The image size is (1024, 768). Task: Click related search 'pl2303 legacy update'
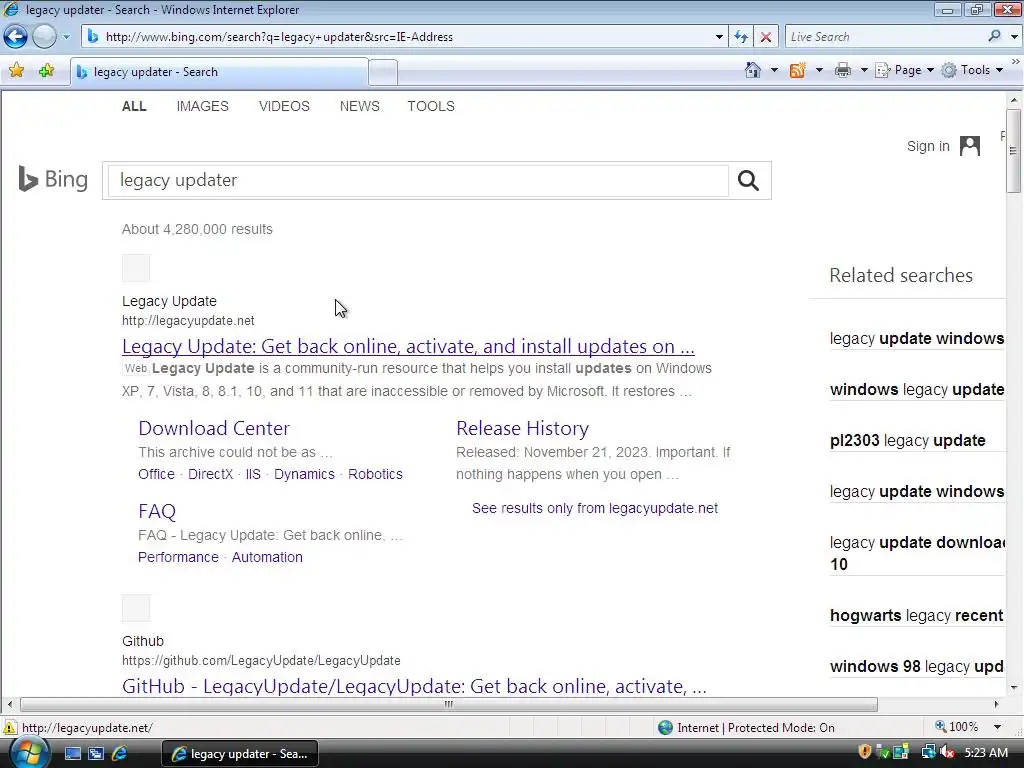click(x=908, y=440)
